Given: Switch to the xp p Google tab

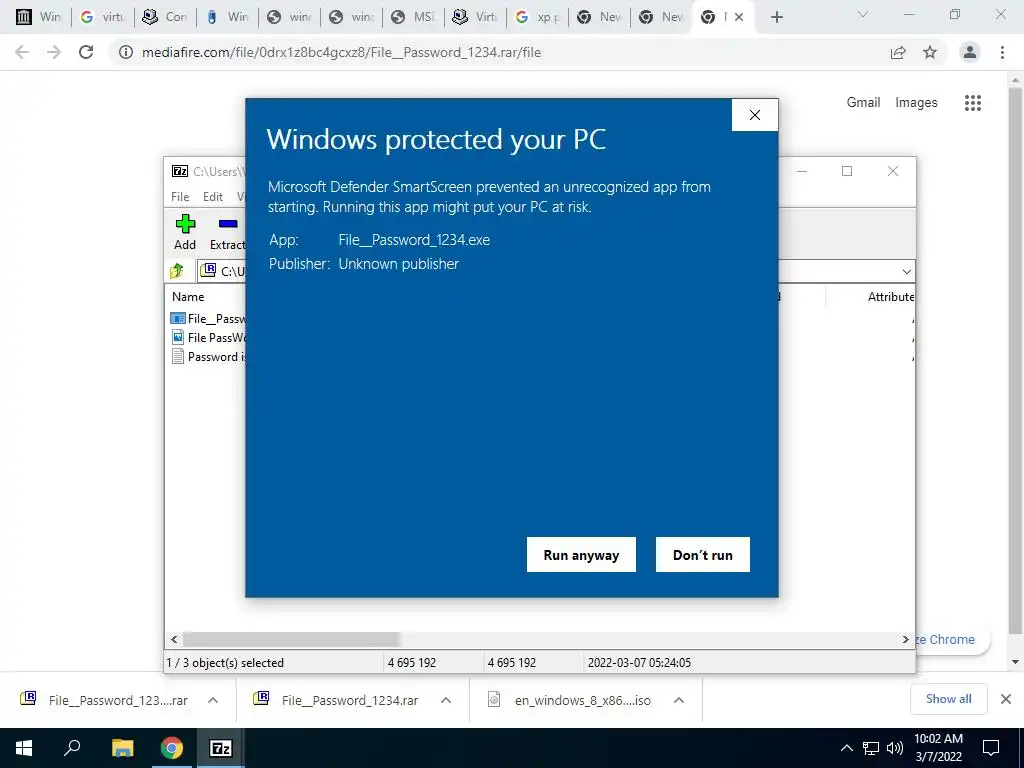Looking at the screenshot, I should coord(537,17).
